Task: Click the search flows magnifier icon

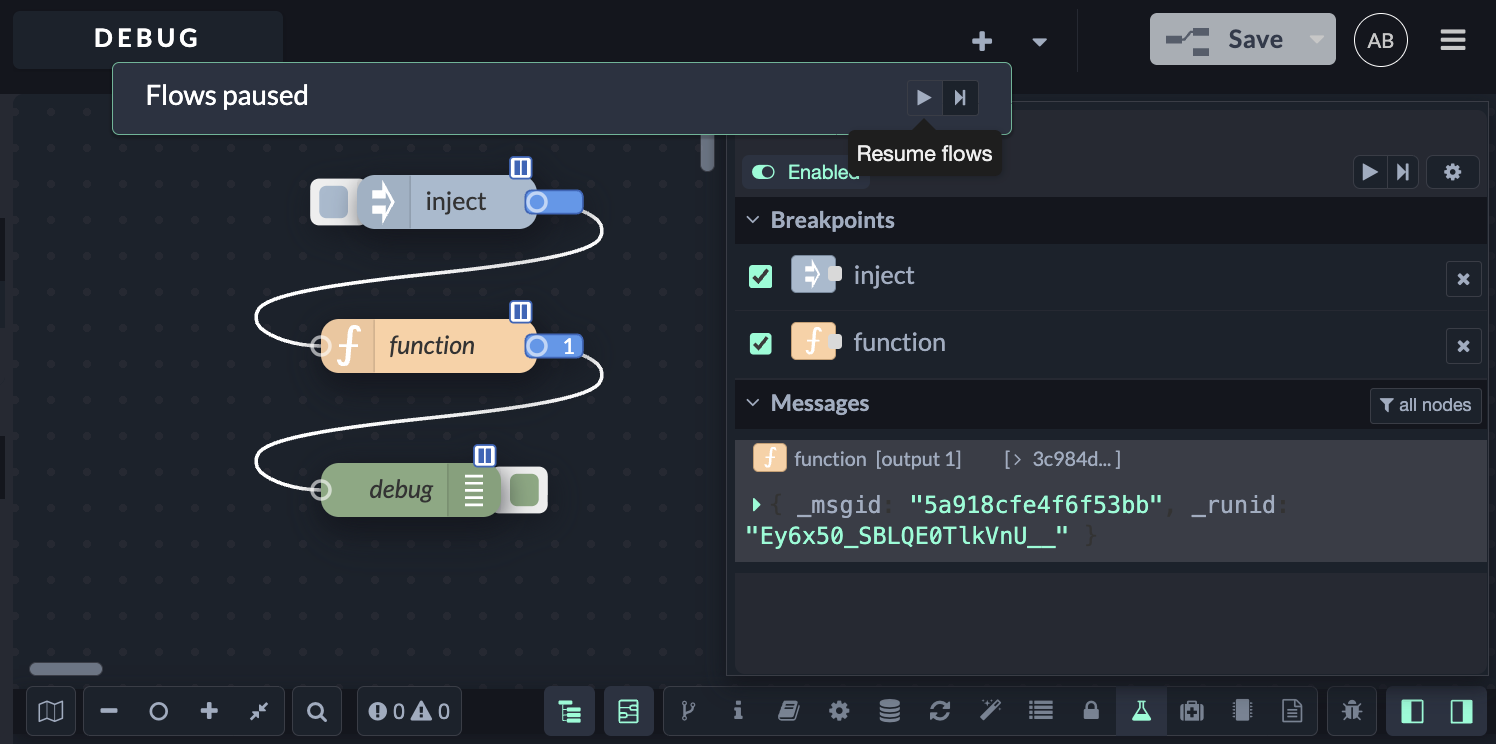Action: tap(316, 712)
